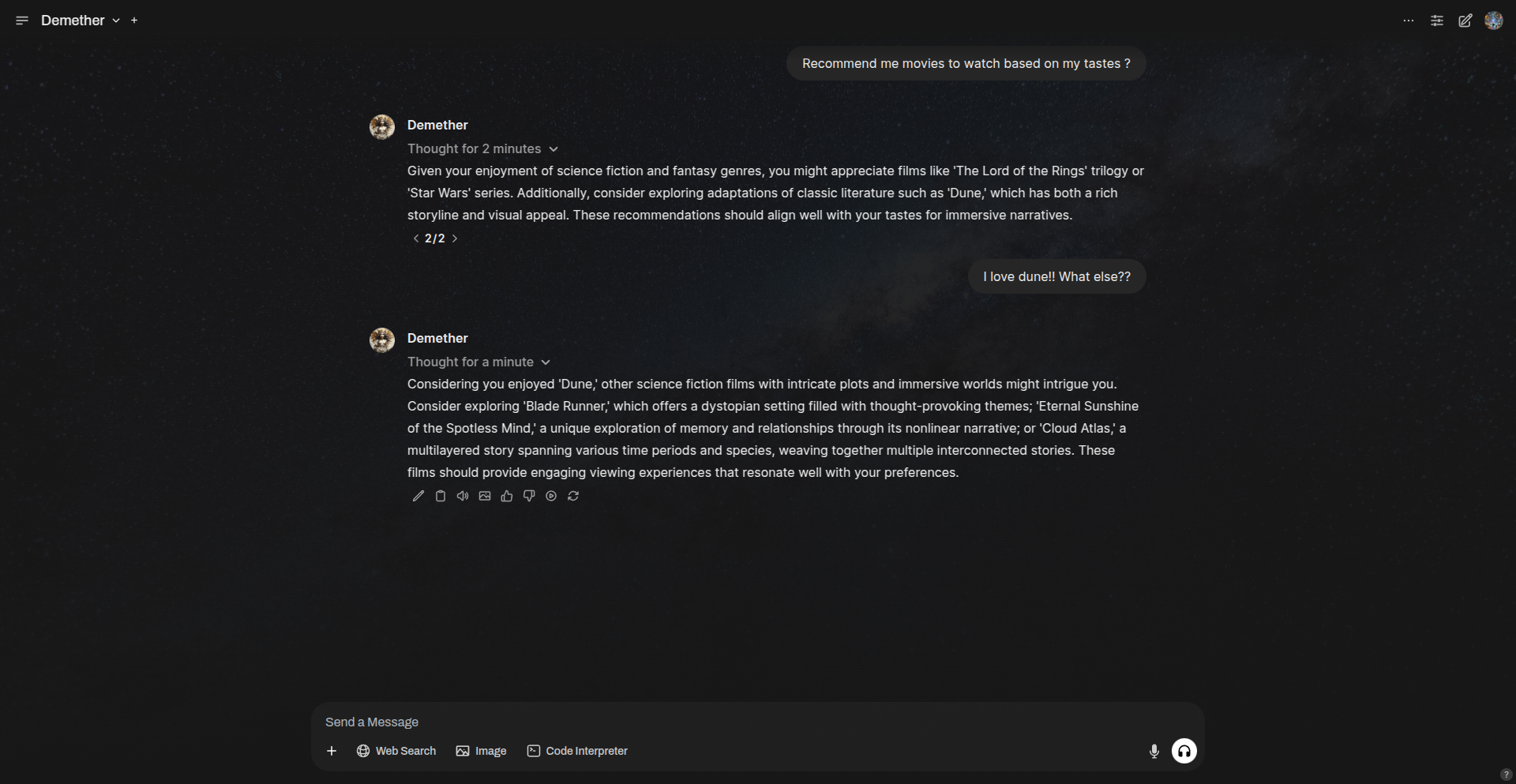Read the last response aloud
The image size is (1516, 784).
463,496
